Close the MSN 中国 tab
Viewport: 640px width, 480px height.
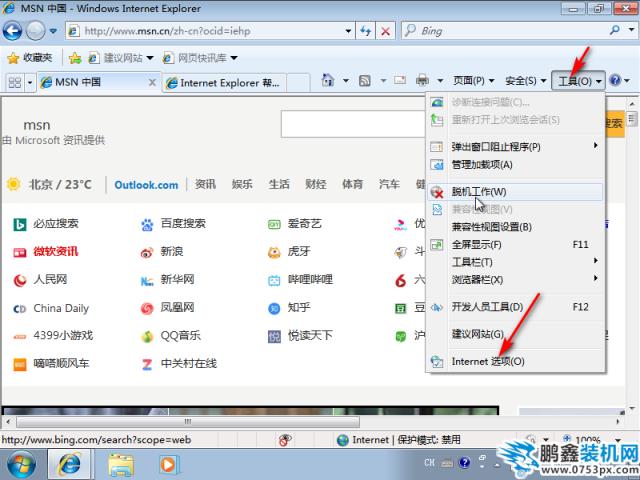[152, 83]
